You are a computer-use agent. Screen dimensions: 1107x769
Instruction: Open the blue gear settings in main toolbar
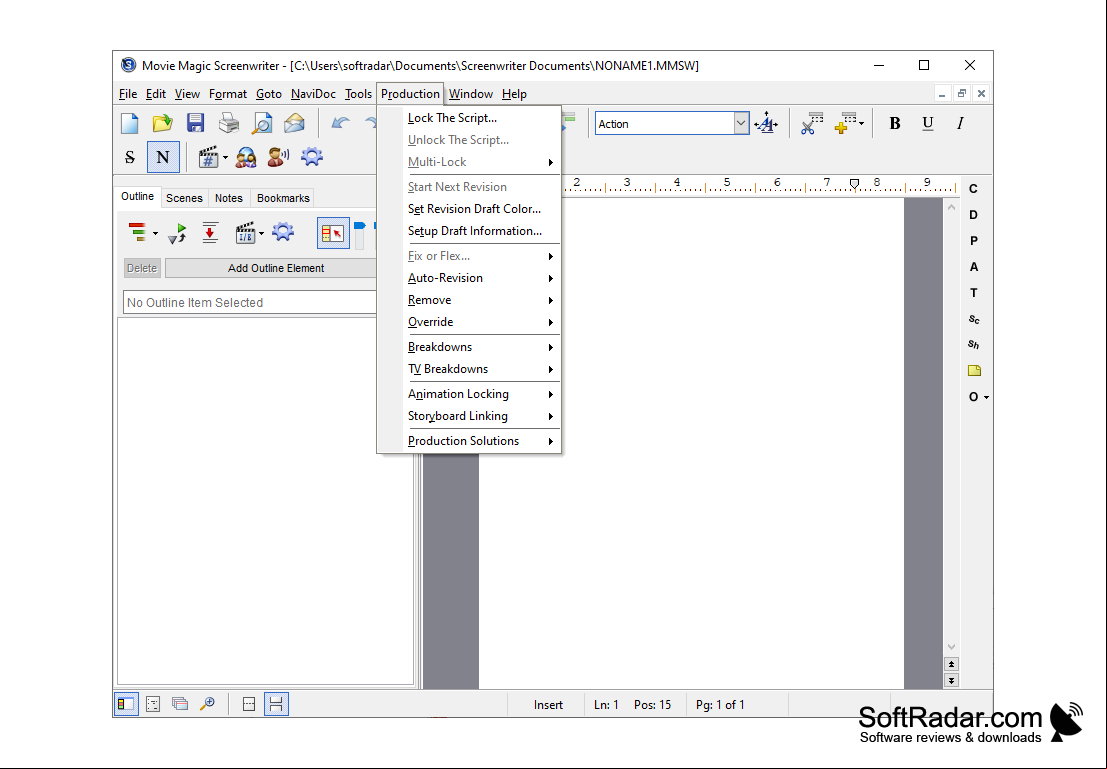click(312, 156)
